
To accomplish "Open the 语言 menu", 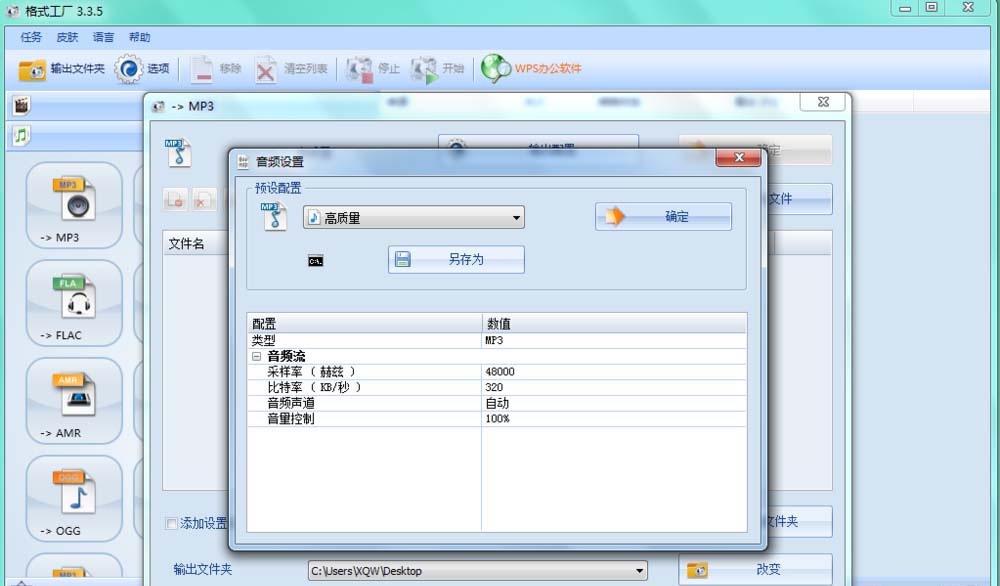I will [103, 37].
